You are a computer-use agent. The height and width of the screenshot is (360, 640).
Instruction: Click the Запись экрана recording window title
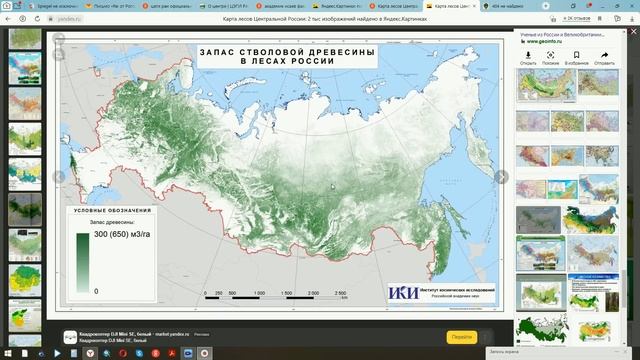pyautogui.click(x=504, y=351)
